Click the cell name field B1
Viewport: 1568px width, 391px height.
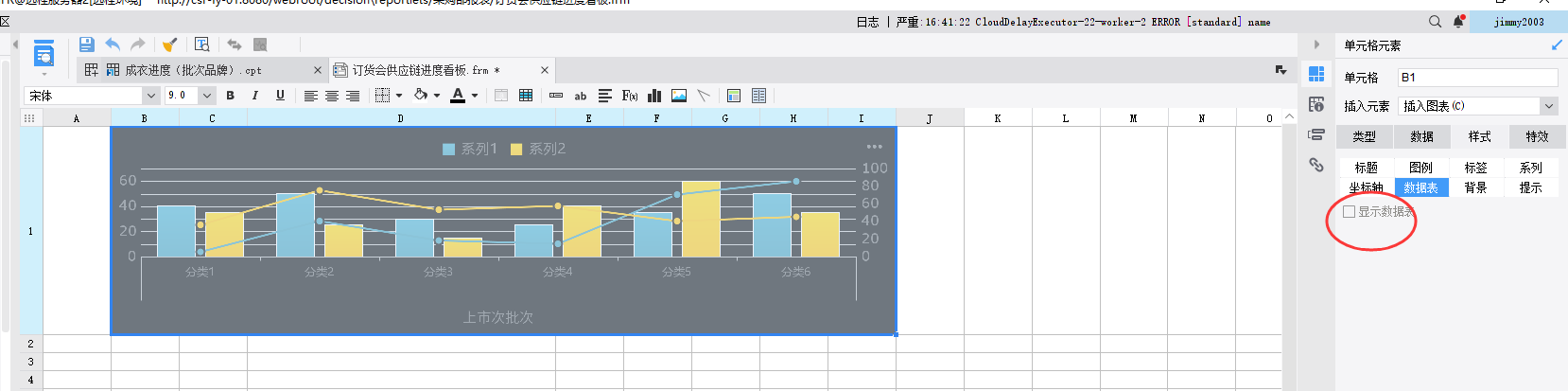[x=1477, y=78]
